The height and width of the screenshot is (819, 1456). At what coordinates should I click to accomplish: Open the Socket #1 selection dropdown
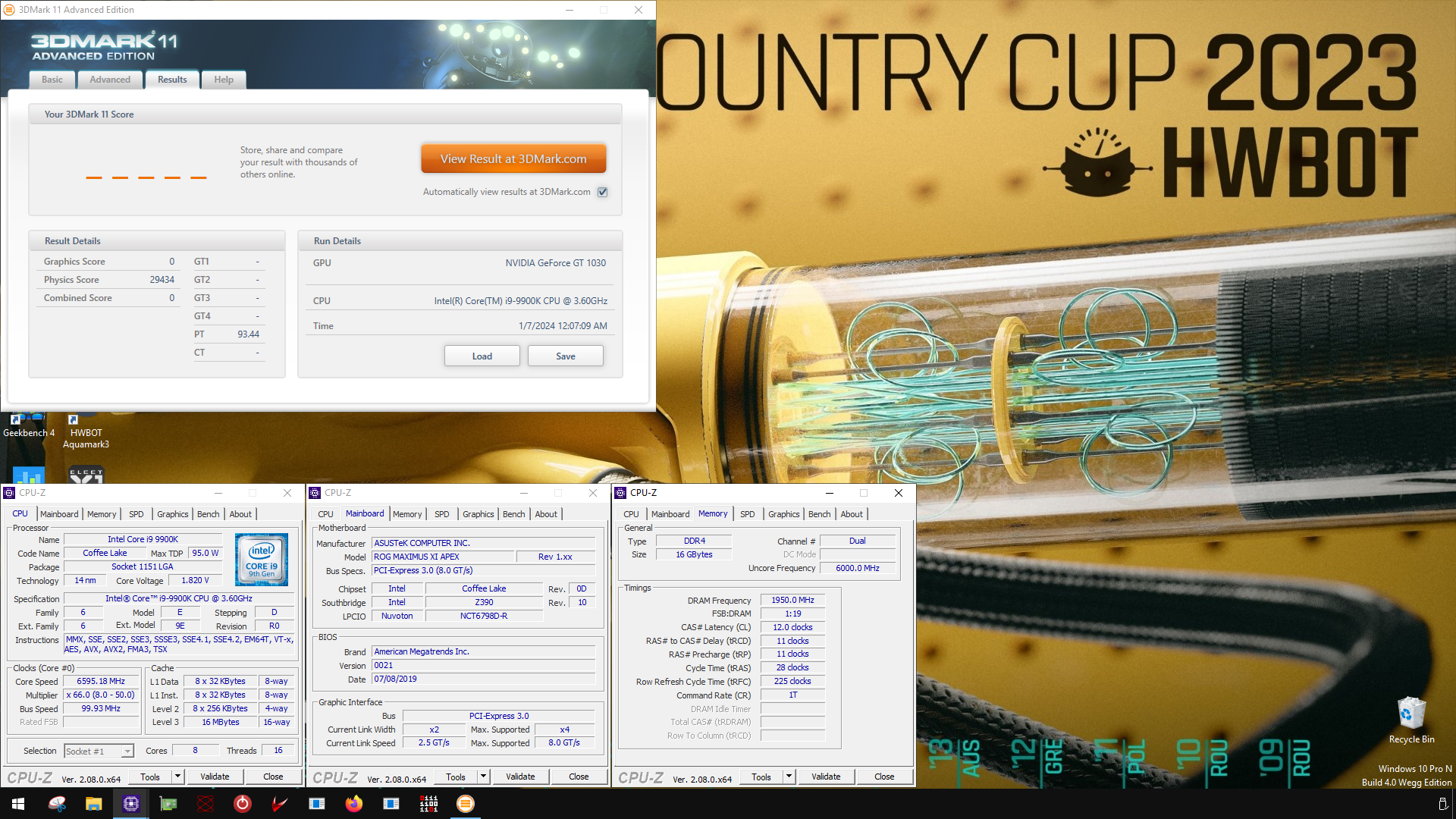(99, 751)
